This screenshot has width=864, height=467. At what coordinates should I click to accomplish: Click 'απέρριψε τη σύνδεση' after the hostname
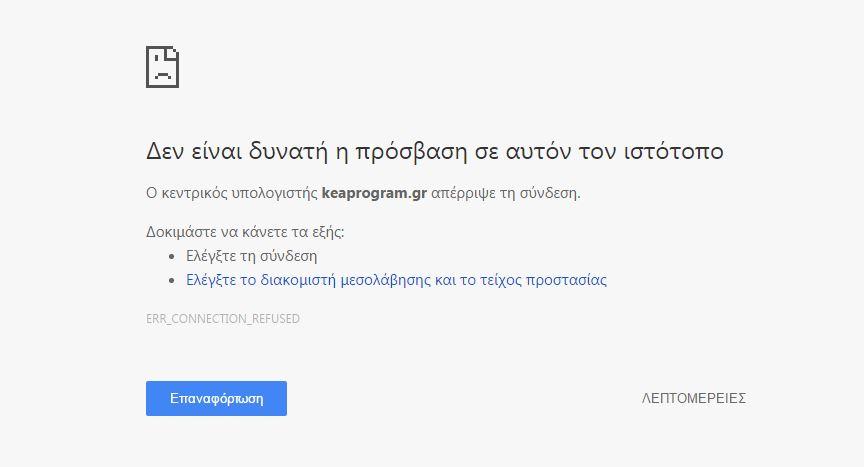(505, 192)
